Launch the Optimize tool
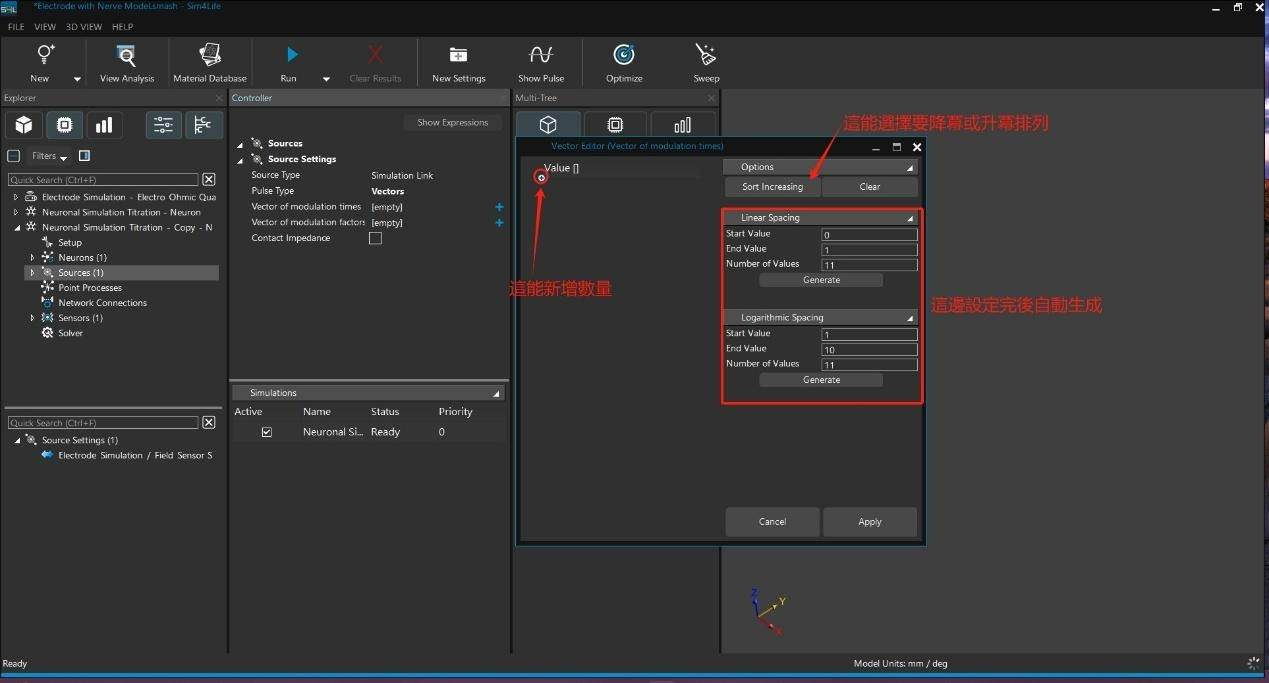 coord(623,56)
